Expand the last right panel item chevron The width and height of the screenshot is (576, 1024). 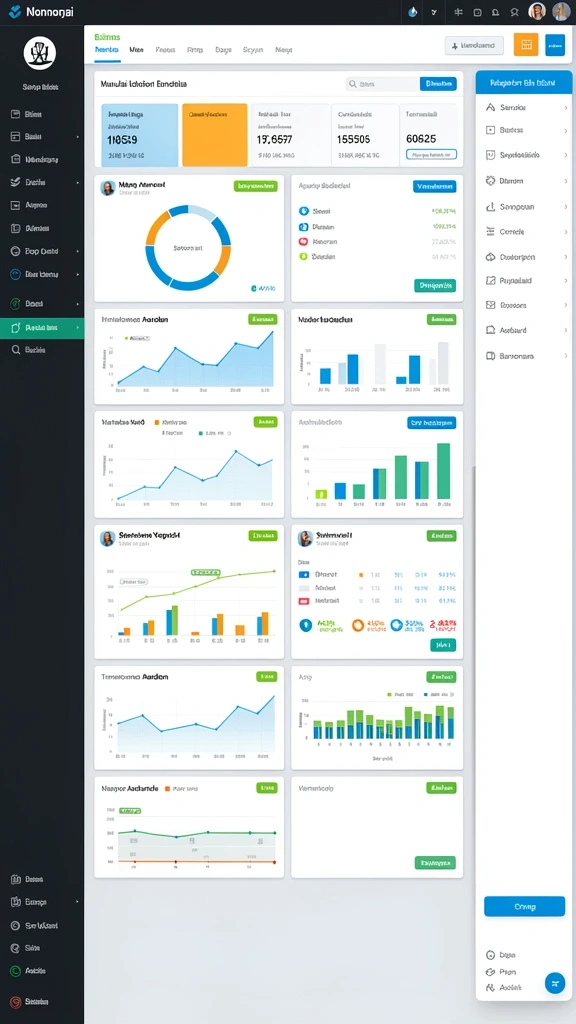tap(566, 356)
